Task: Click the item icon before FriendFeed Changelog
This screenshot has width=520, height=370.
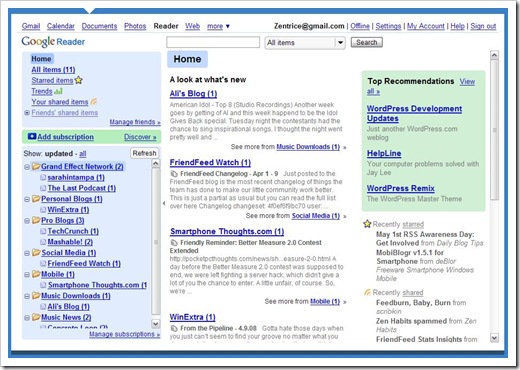Action: 174,174
